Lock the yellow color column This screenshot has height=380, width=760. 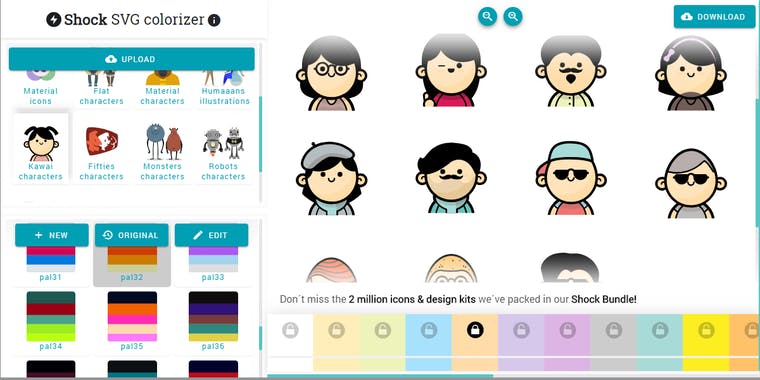(706, 330)
